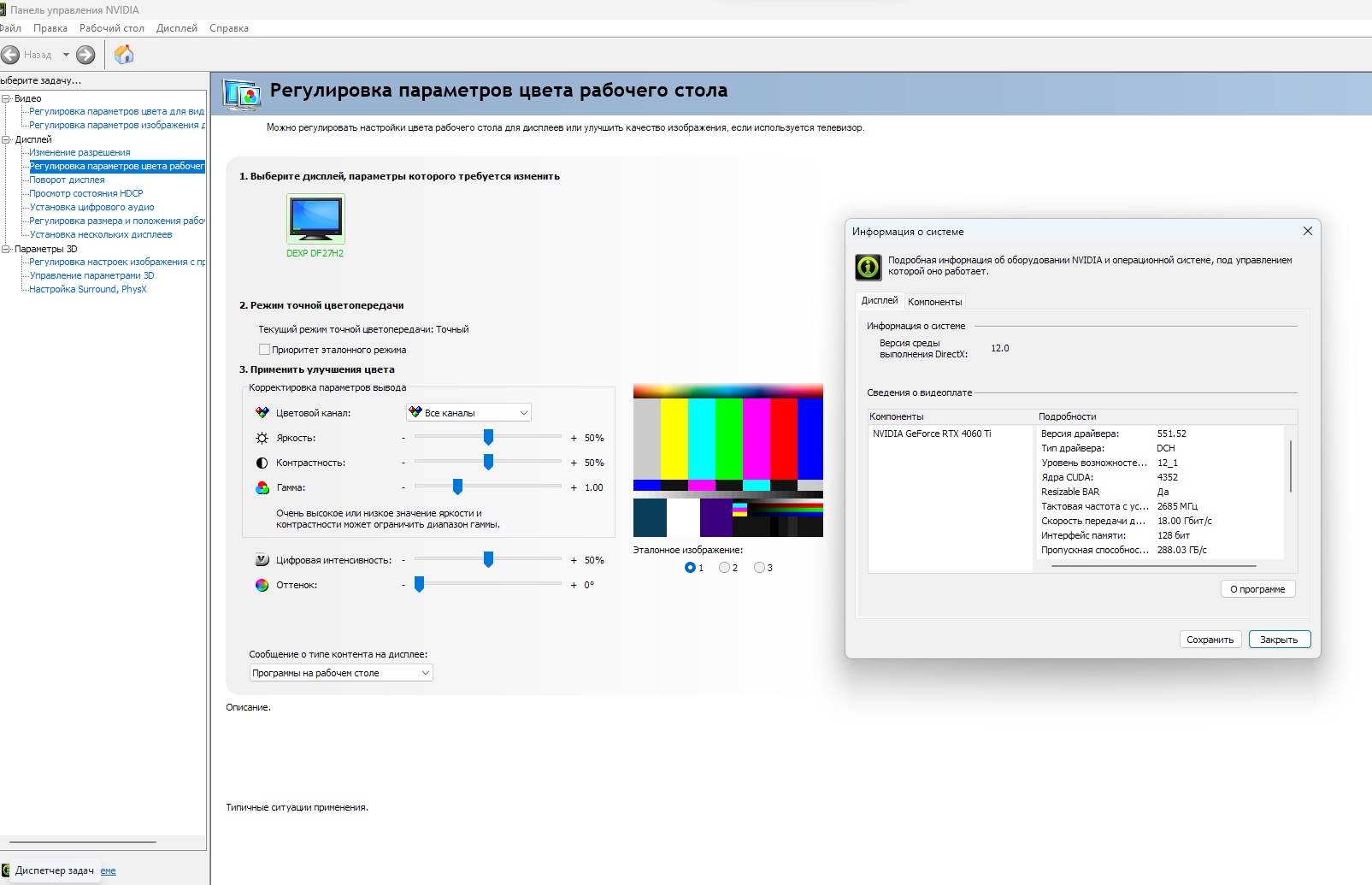Screen dimensions: 1372x885
Task: Open the Программы на рабочем столе content type dropdown
Action: click(x=341, y=673)
